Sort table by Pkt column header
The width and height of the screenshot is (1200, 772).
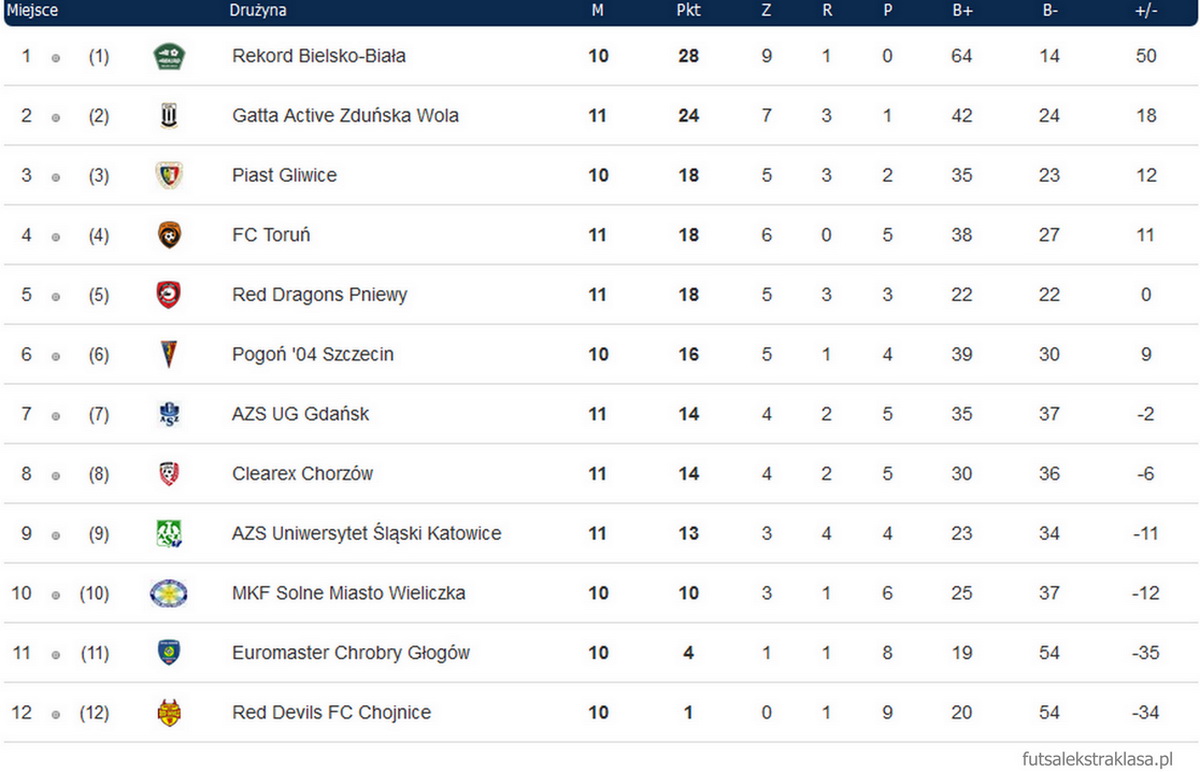(688, 11)
